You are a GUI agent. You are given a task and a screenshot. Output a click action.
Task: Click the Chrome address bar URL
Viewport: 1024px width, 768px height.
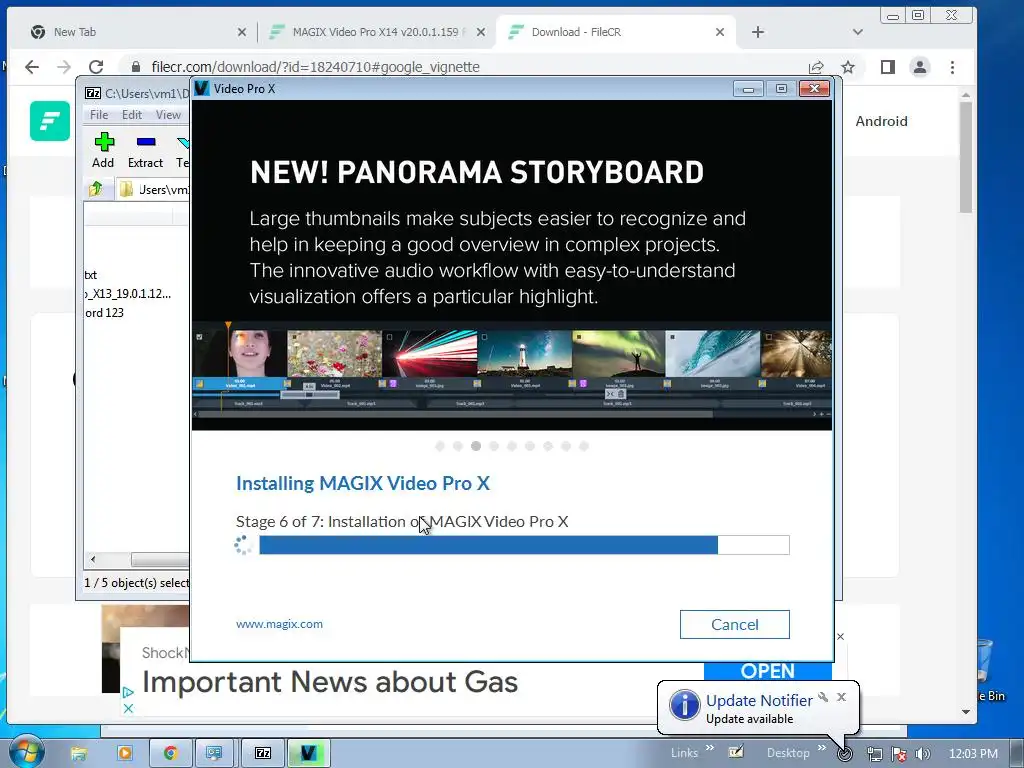click(315, 67)
